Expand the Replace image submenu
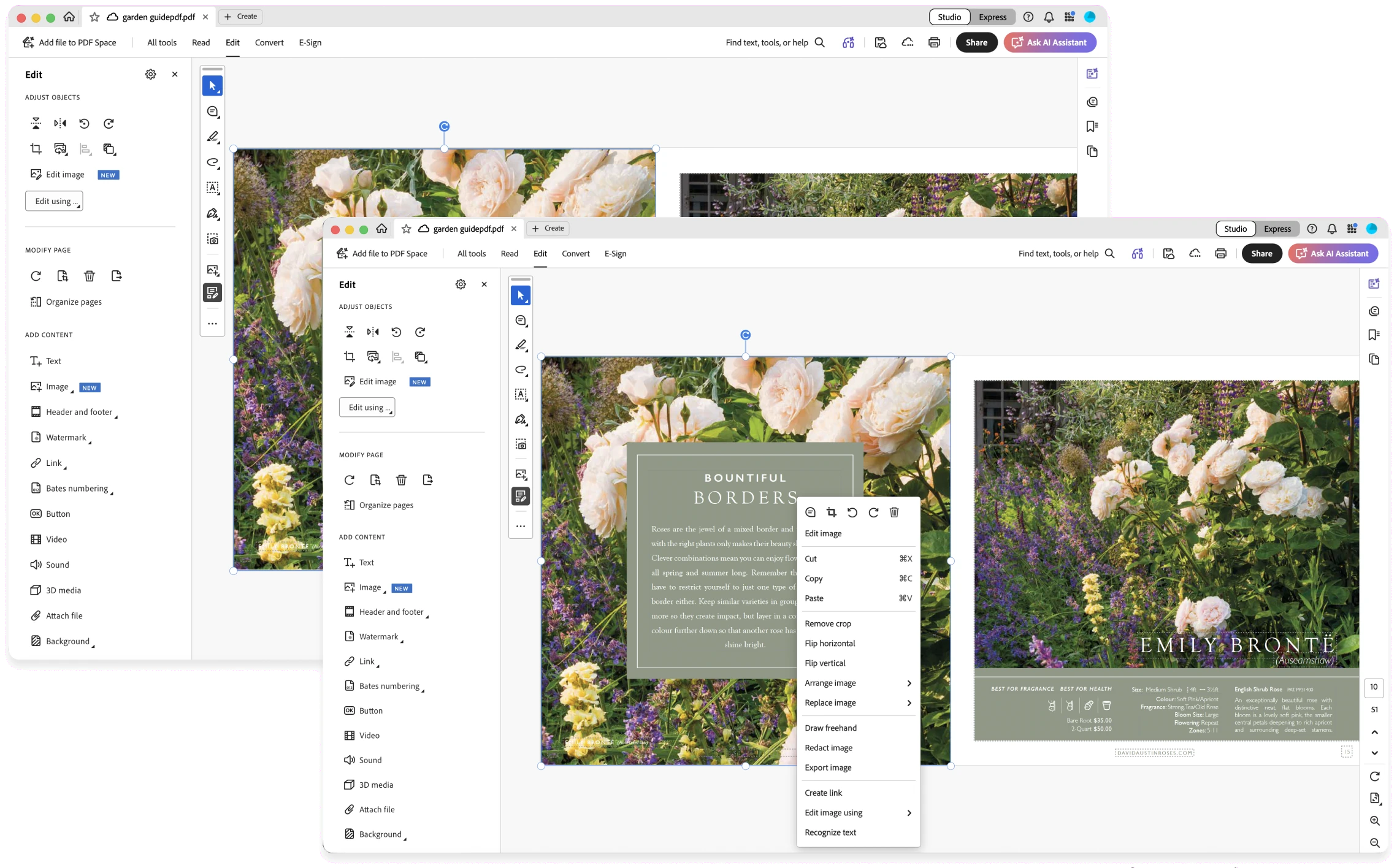 [858, 702]
